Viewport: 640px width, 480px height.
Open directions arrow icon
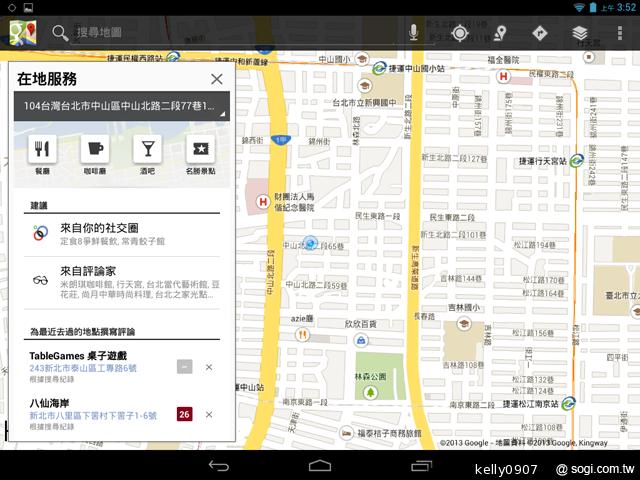pos(540,33)
